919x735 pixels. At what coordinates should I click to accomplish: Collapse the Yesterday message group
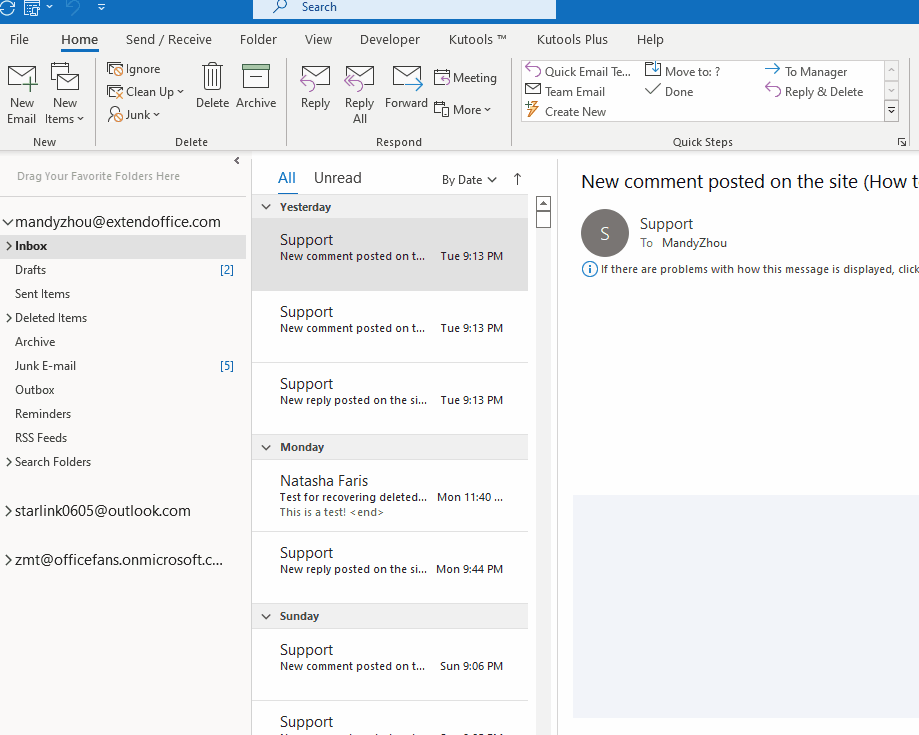265,207
